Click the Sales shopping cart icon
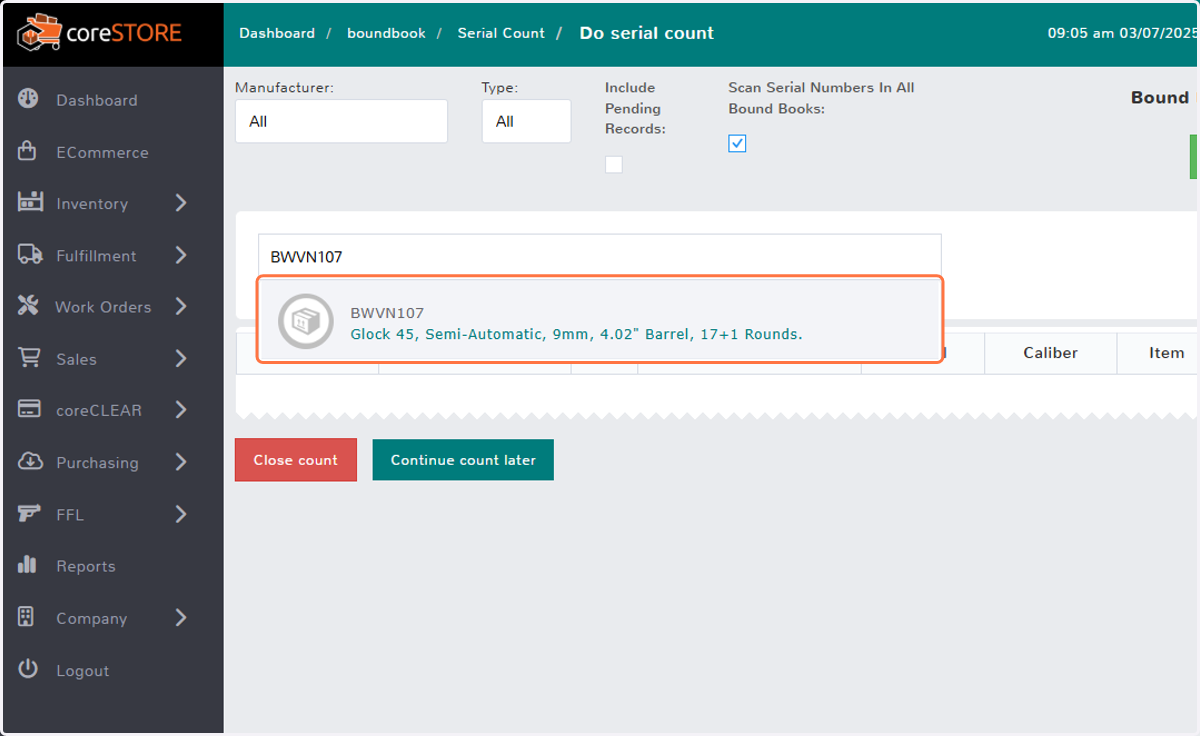The width and height of the screenshot is (1200, 736). point(29,358)
